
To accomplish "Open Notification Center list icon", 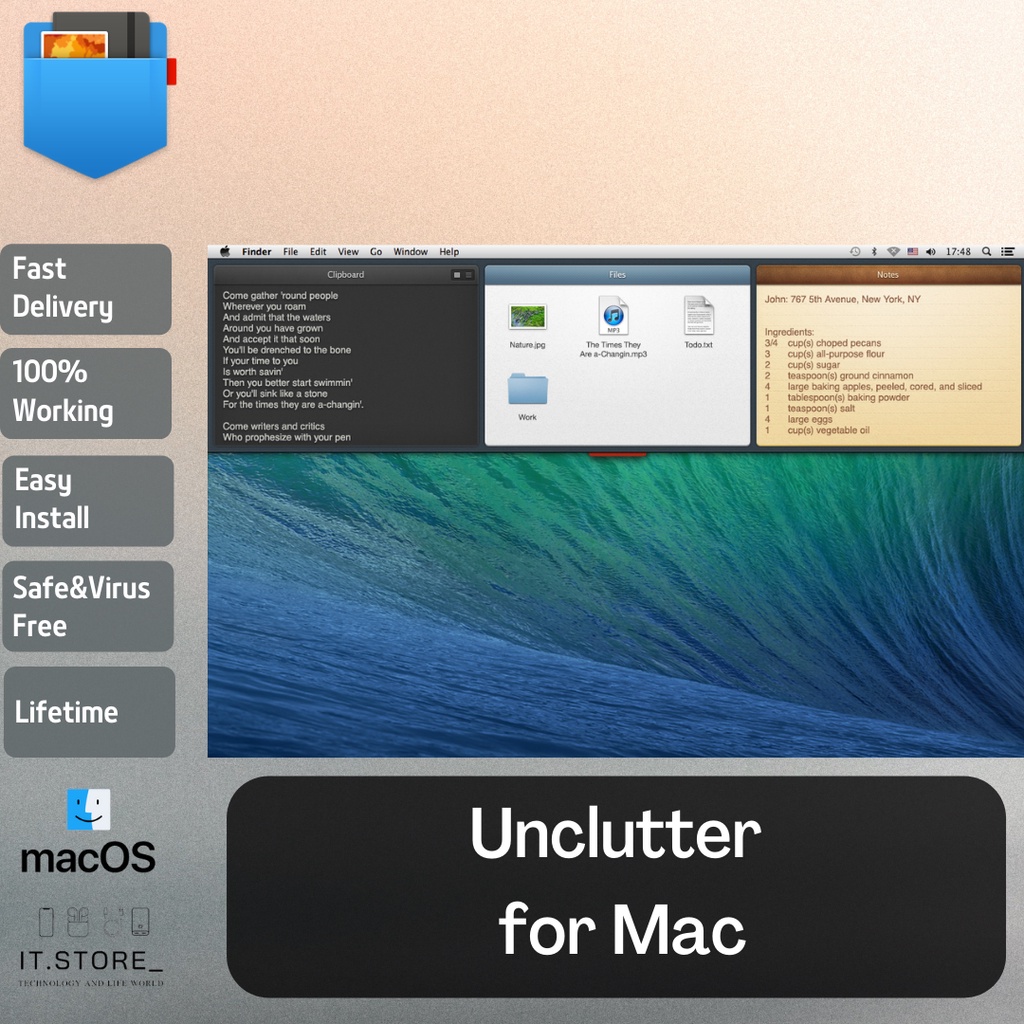I will pyautogui.click(x=1007, y=252).
